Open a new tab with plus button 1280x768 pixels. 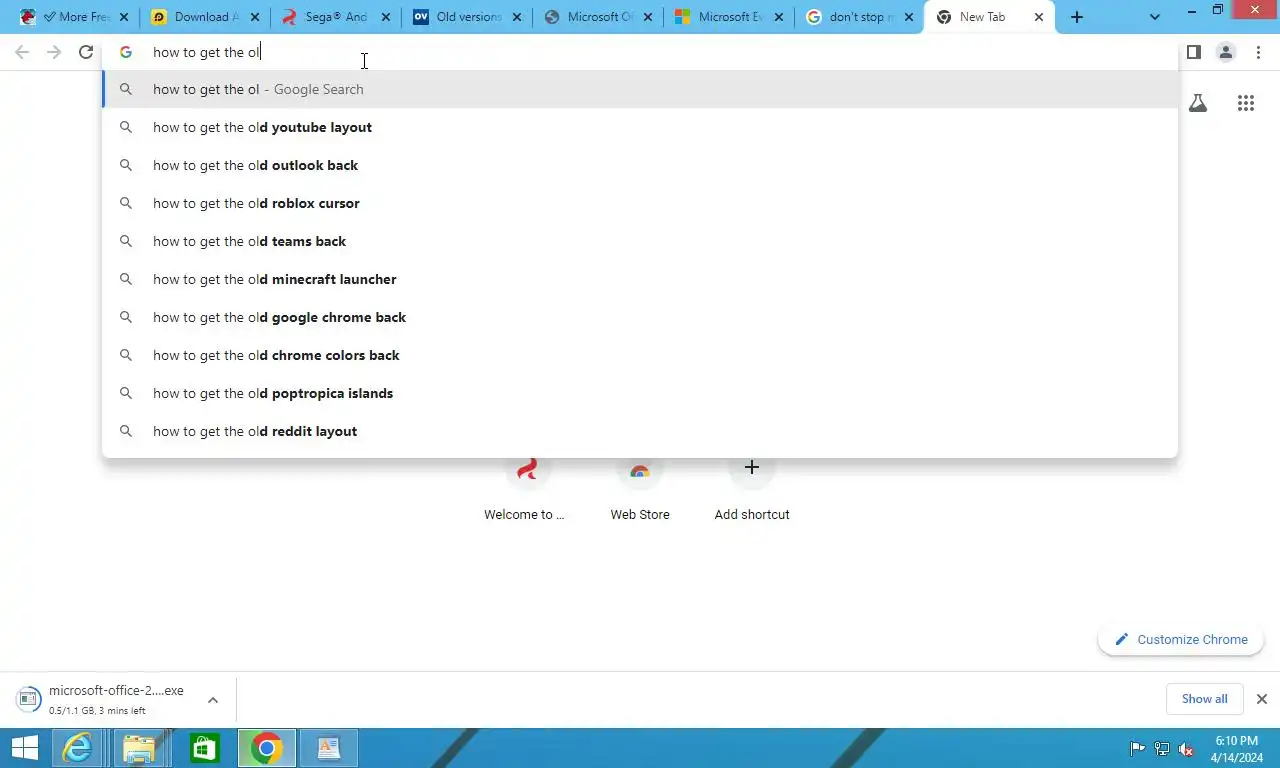tap(1077, 17)
